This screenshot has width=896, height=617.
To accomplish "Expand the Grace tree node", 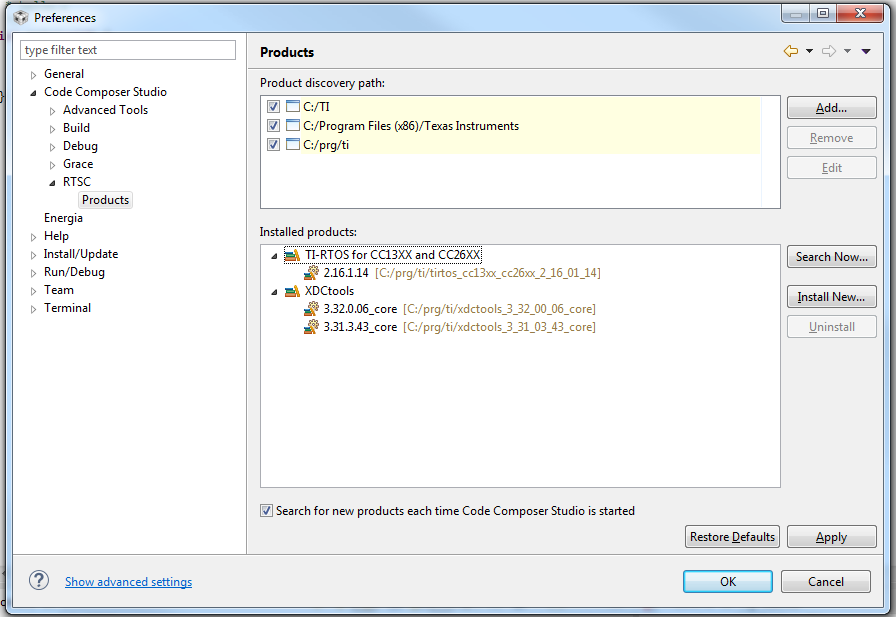I will (x=52, y=165).
